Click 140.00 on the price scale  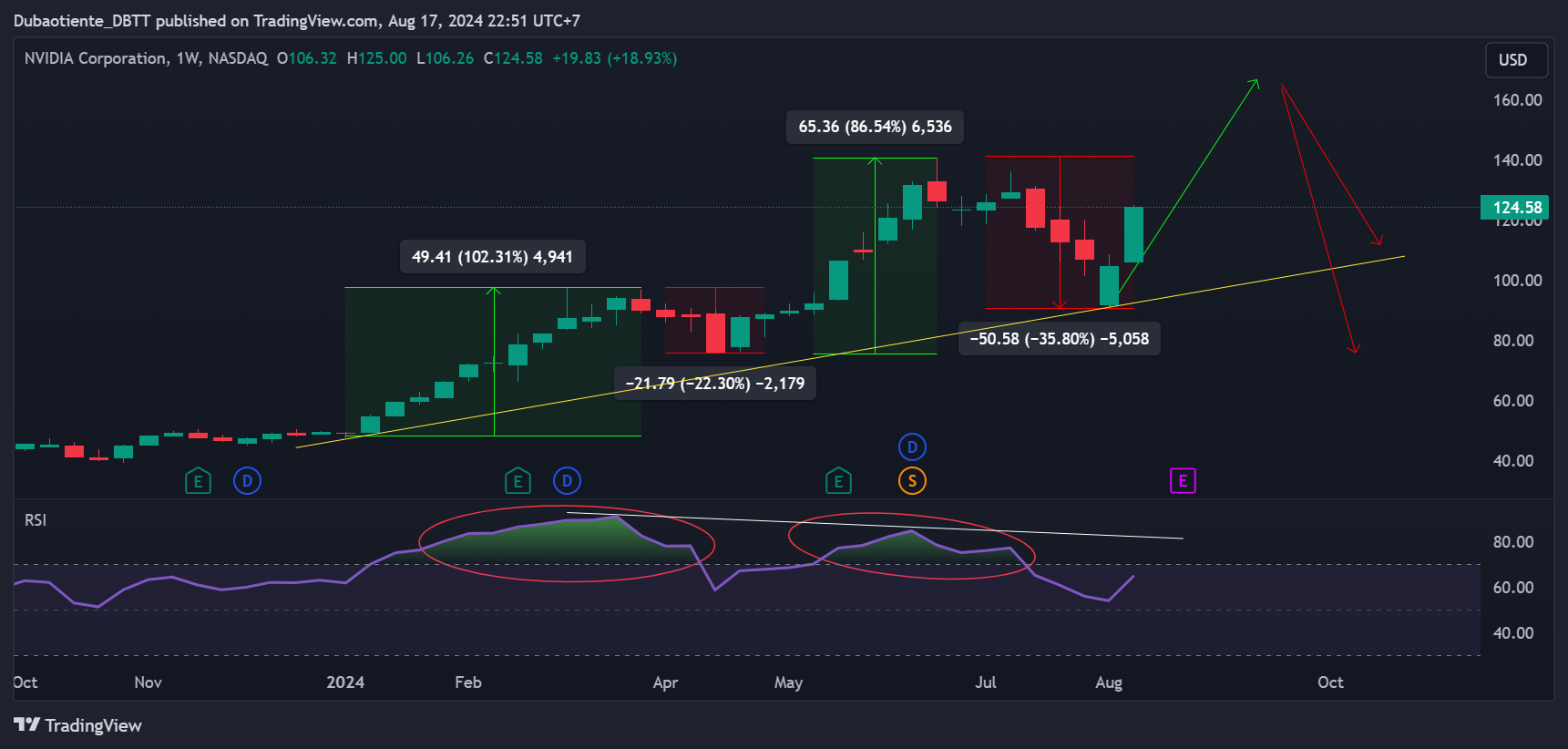tap(1518, 160)
